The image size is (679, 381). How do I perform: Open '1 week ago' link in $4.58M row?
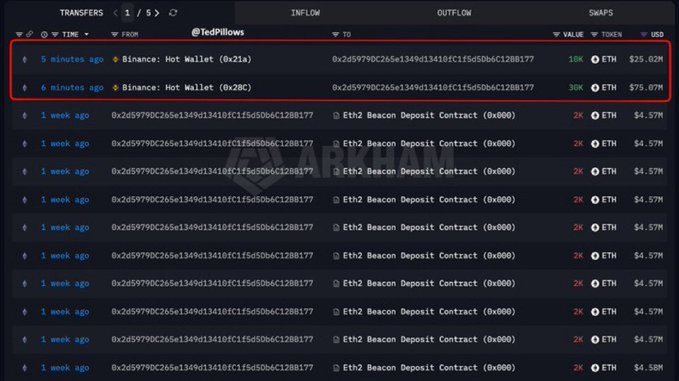65,368
